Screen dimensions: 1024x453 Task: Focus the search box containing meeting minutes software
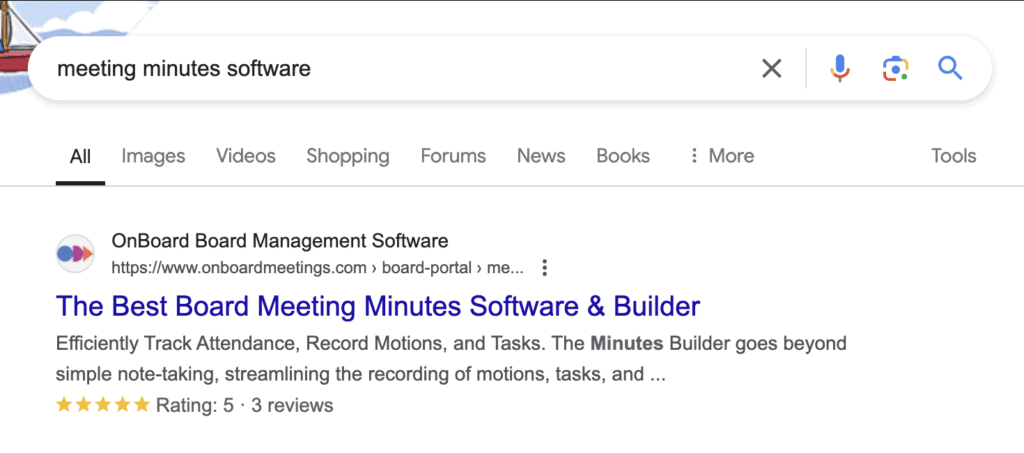click(x=400, y=69)
